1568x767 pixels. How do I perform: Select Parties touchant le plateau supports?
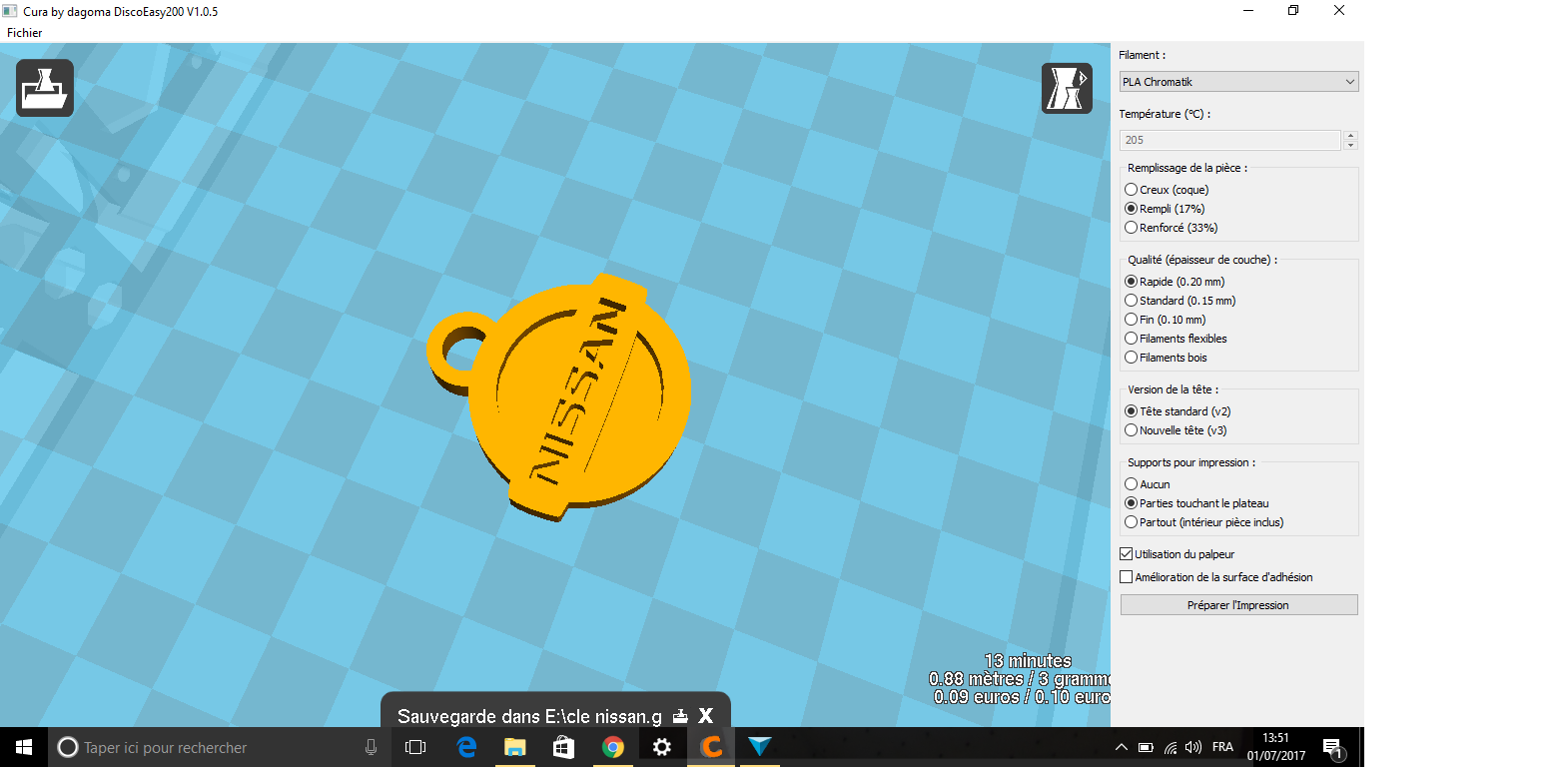click(1196, 503)
